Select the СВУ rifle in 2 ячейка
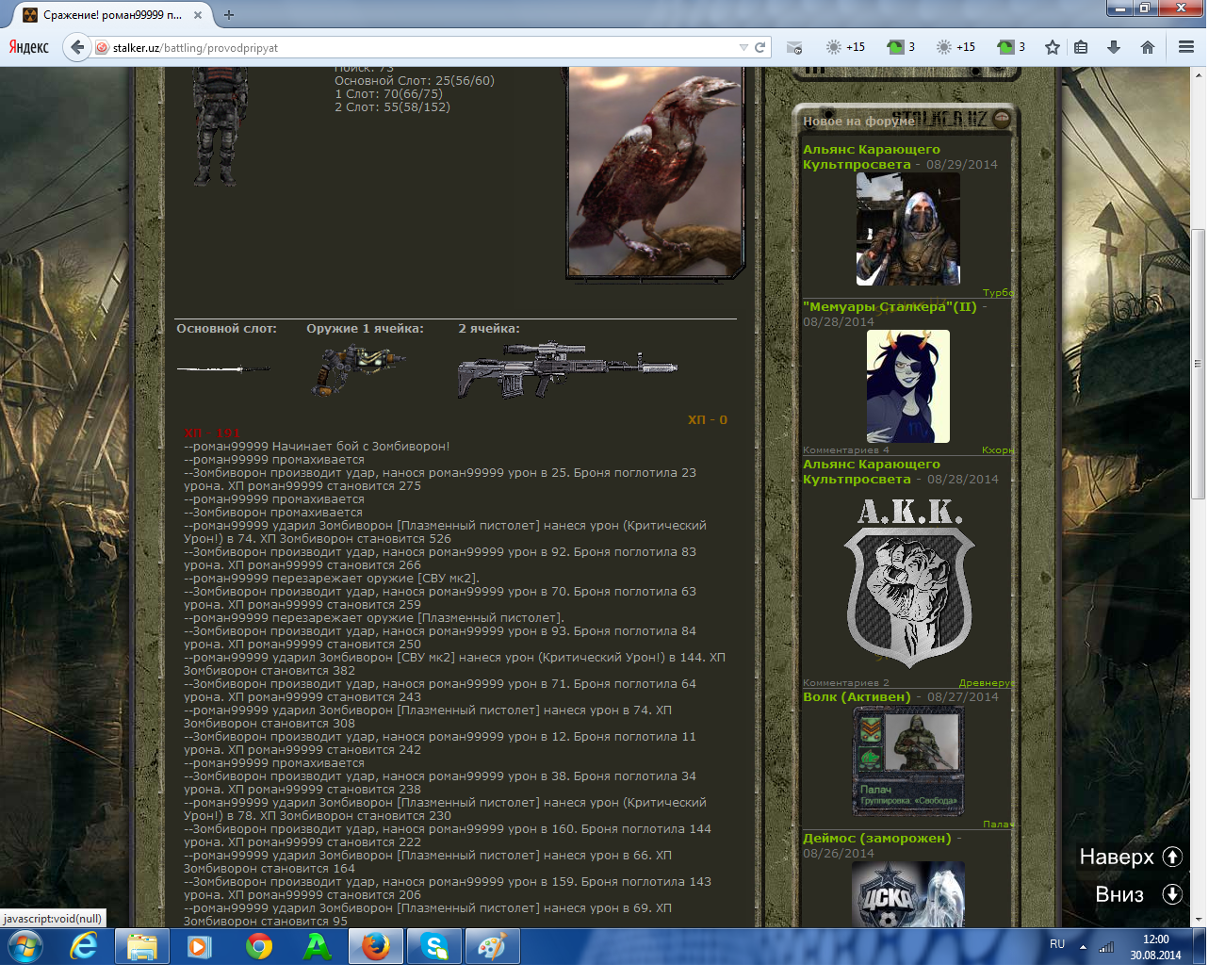The height and width of the screenshot is (980, 1225). pos(567,369)
